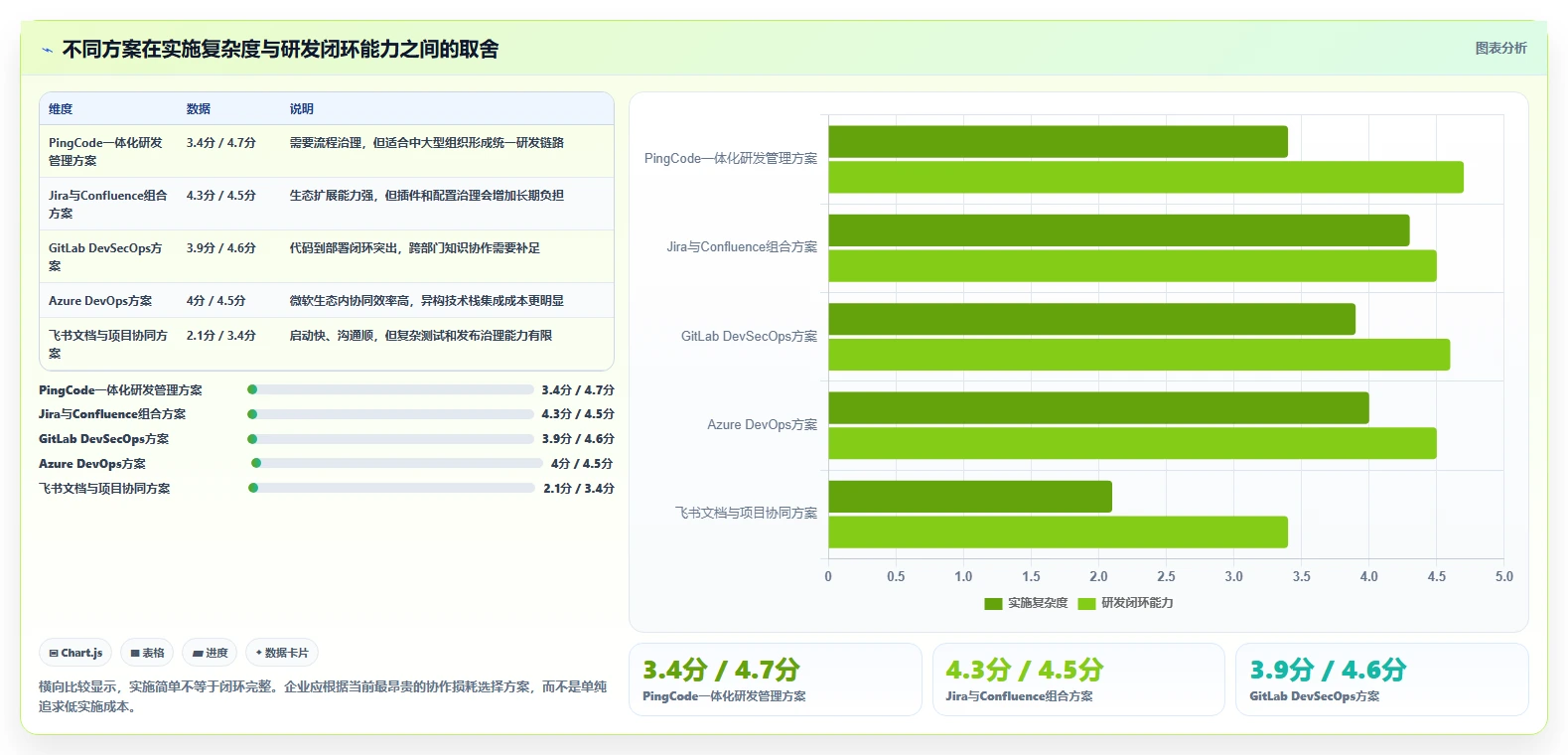Select the 数据卡片 tag chip
Screen dimensions: 1568x755
[282, 653]
